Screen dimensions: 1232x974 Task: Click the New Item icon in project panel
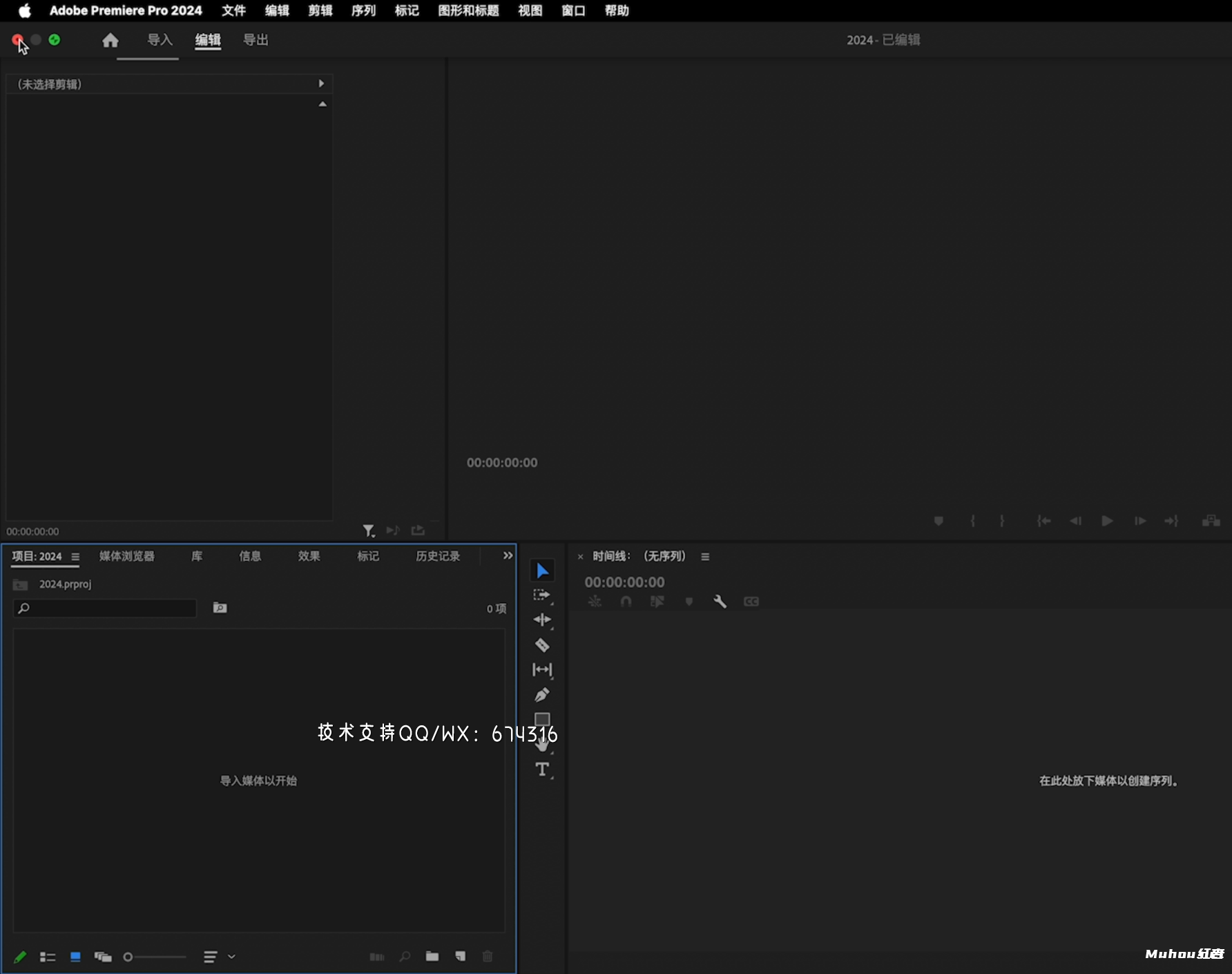pos(460,957)
